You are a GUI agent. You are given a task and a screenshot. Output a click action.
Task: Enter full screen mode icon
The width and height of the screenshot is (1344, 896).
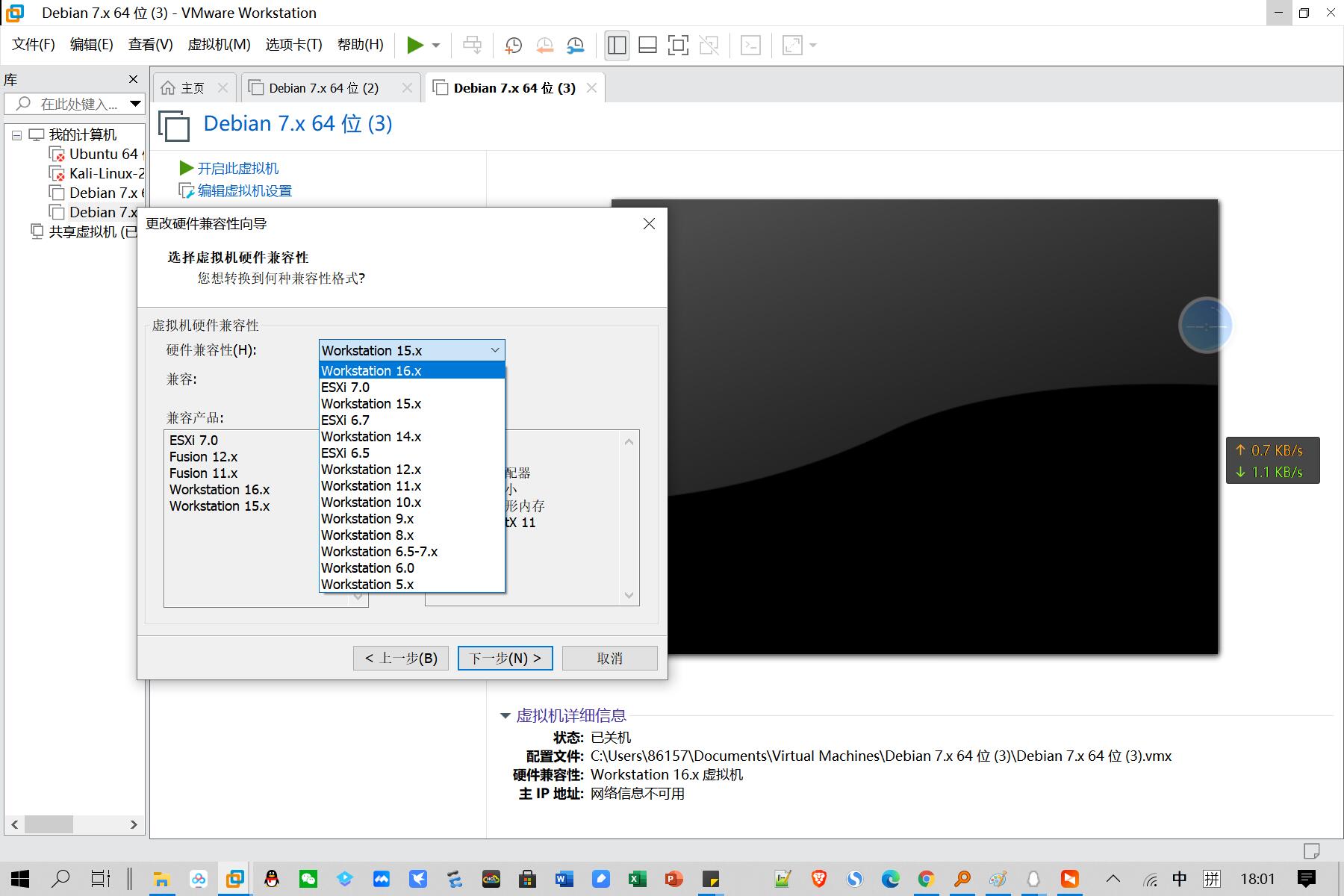(x=678, y=46)
